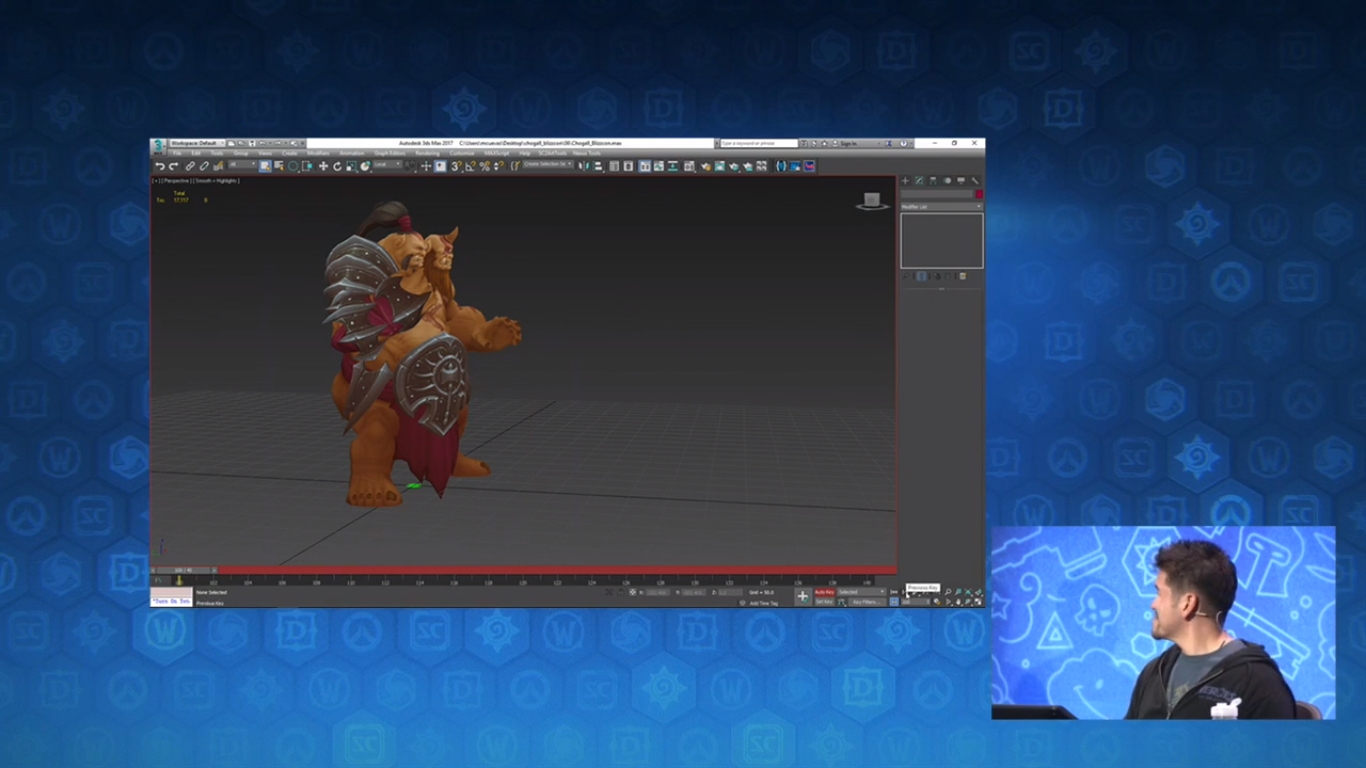1366x768 pixels.
Task: Open the Selected key filter dropdown
Action: [861, 592]
